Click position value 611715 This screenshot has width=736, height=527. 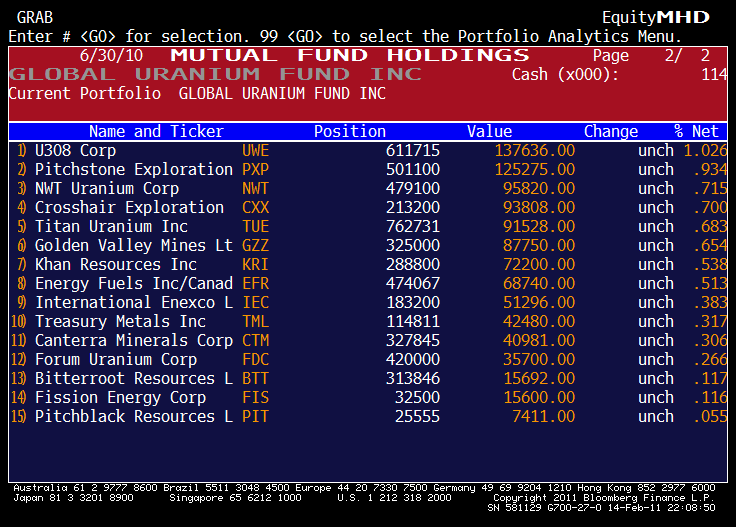click(x=413, y=151)
